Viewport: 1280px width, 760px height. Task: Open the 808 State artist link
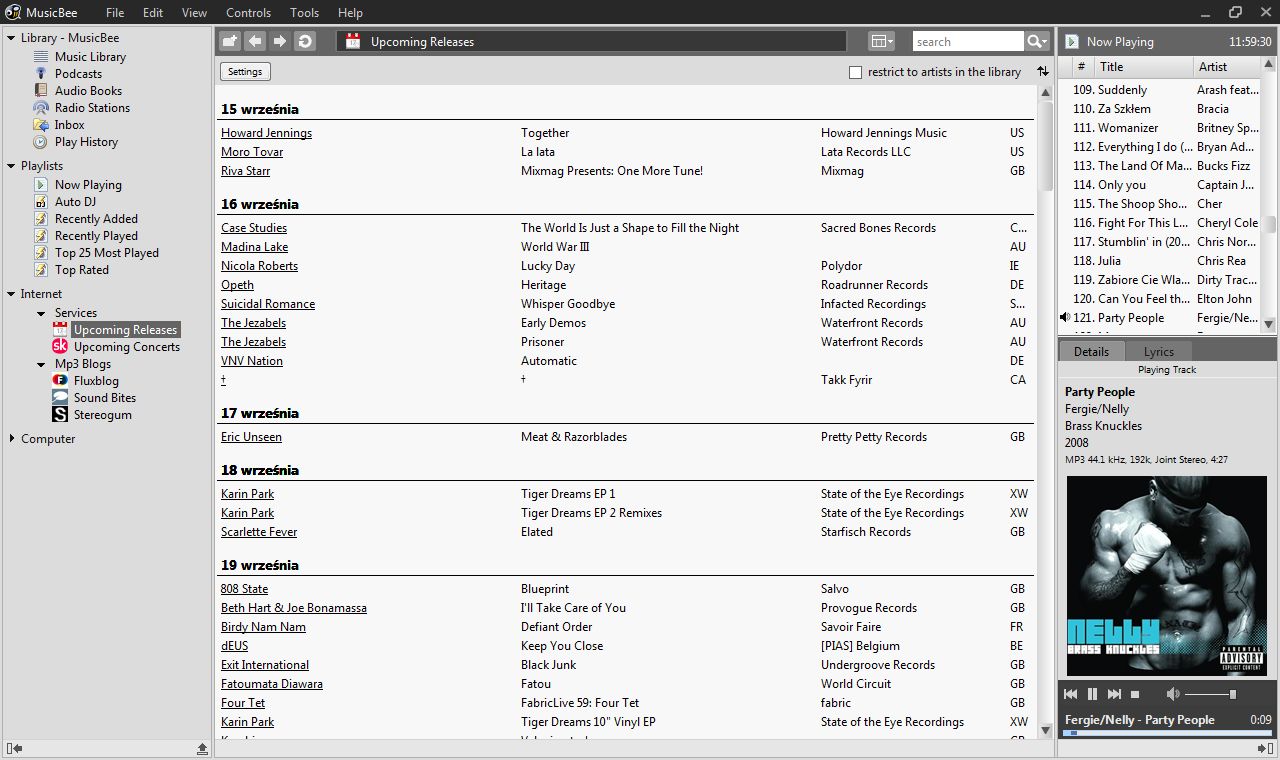point(245,589)
